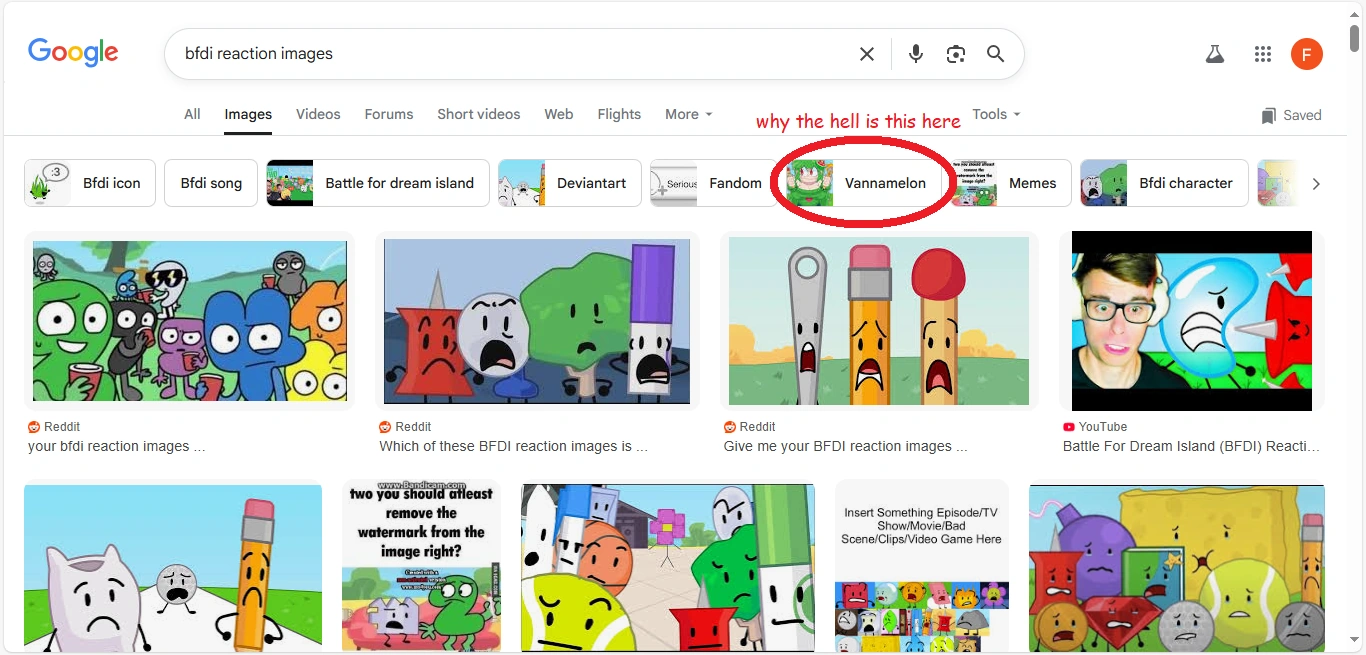
Task: Open the Google apps grid
Action: point(1262,53)
